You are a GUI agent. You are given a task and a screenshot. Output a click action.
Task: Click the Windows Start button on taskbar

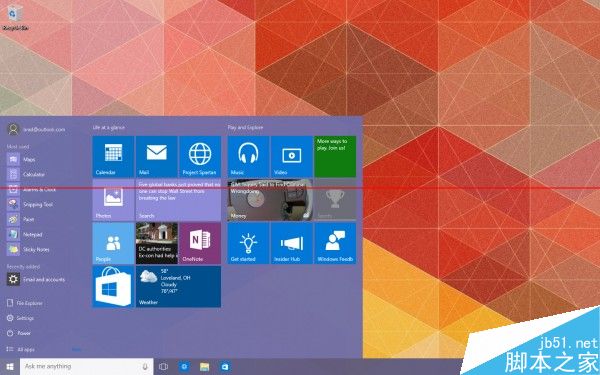coord(10,367)
